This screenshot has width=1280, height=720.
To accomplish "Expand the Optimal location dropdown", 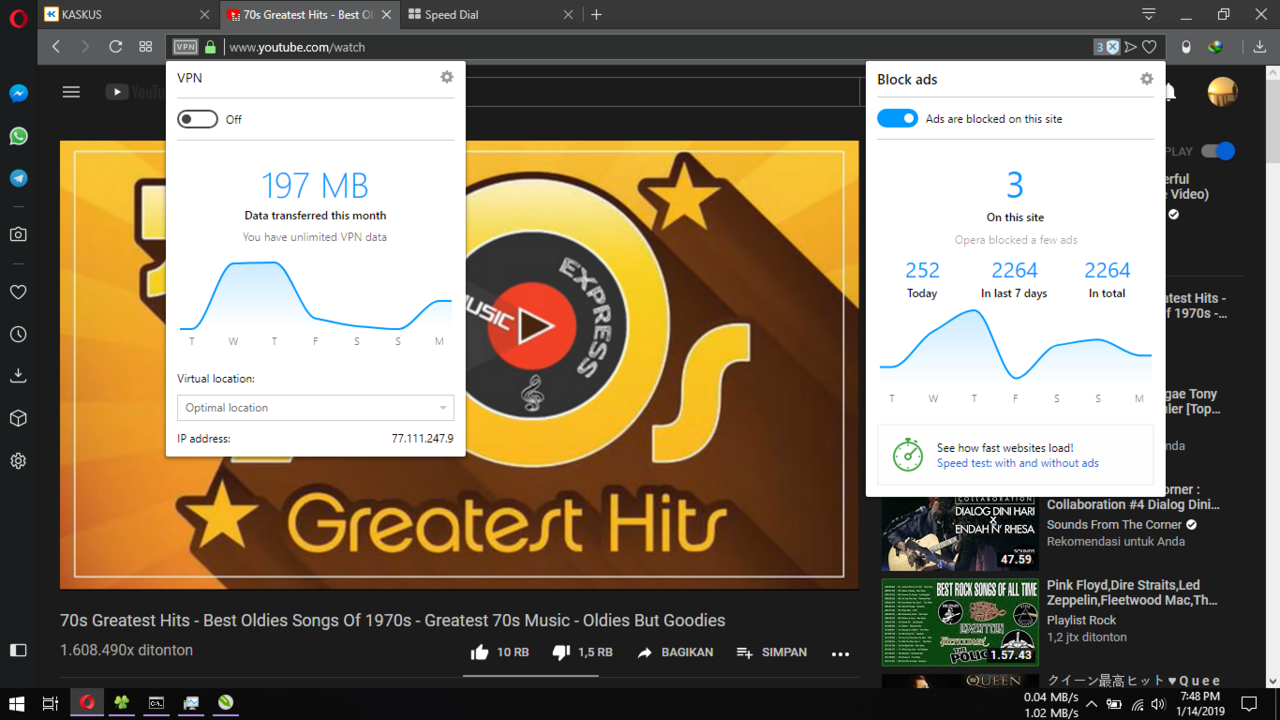I will (315, 408).
